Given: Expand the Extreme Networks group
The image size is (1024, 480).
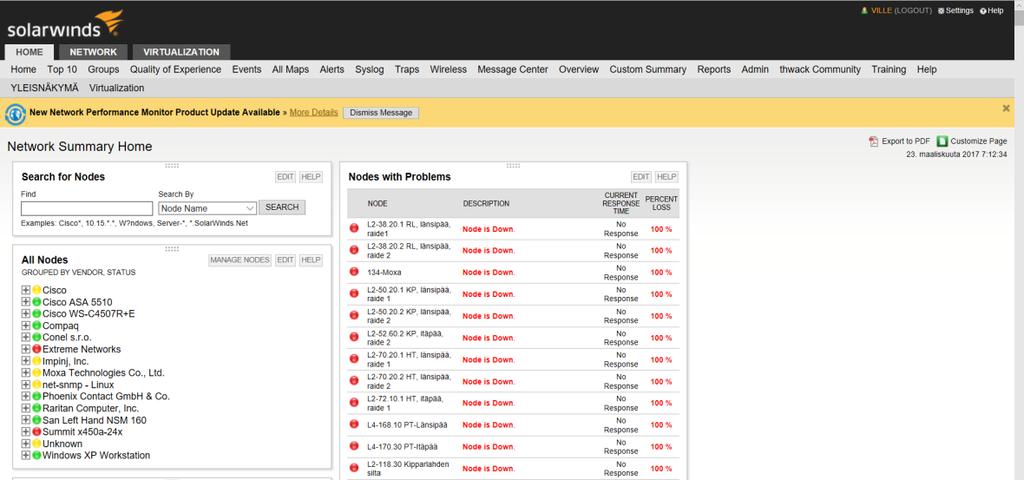Looking at the screenshot, I should (x=25, y=349).
